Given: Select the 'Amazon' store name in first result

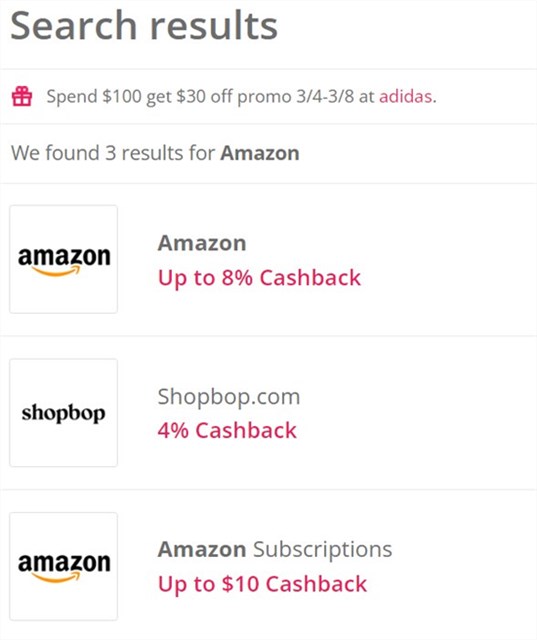Looking at the screenshot, I should pos(202,243).
